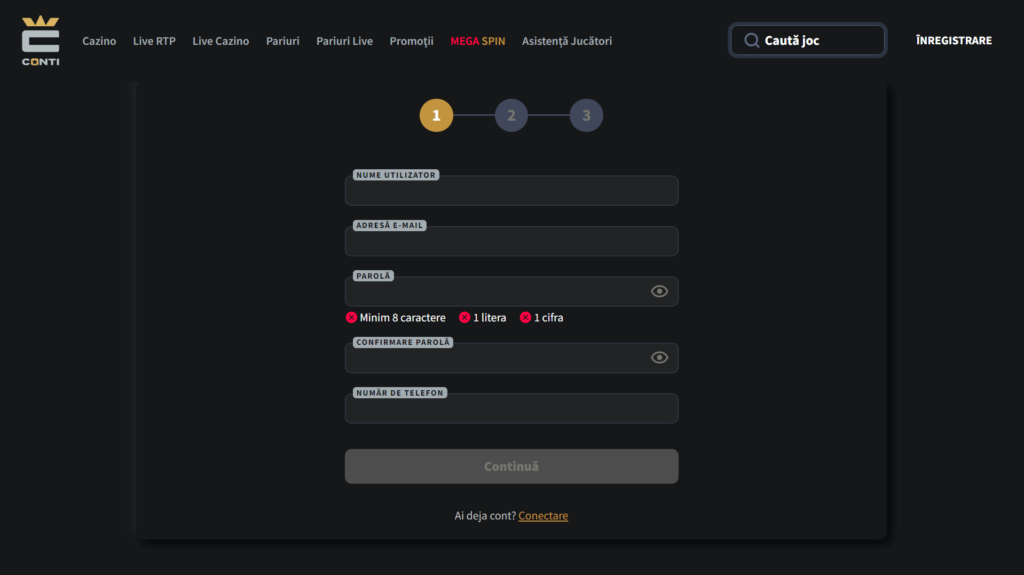Viewport: 1024px width, 575px height.
Task: Click the red X beside Minim 8 caractere
Action: click(x=351, y=318)
